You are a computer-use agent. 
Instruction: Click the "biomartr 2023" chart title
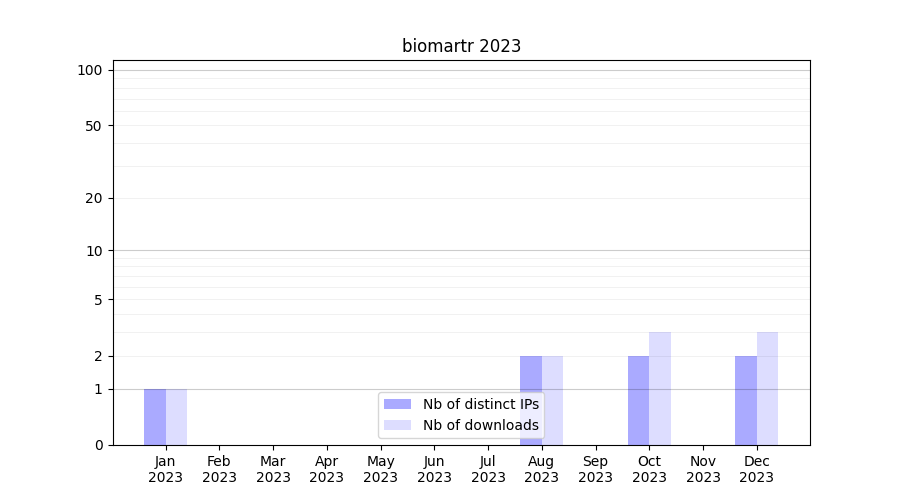(x=461, y=46)
